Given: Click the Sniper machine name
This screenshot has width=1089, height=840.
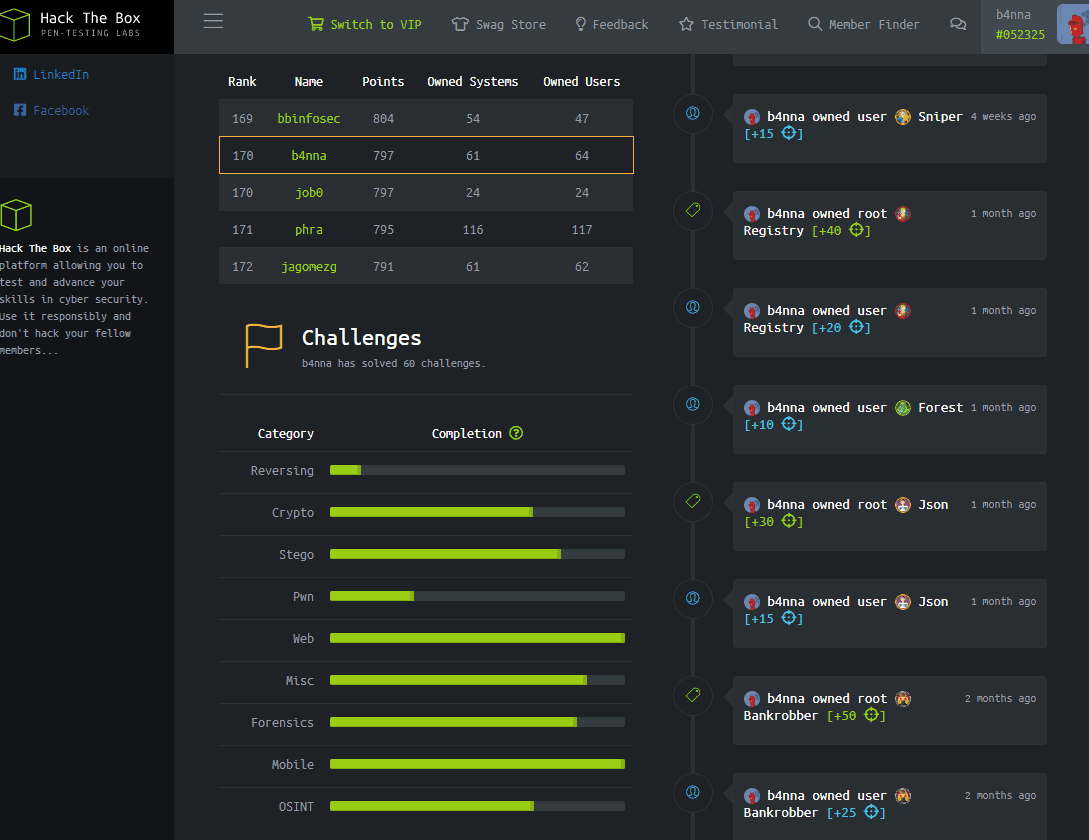Looking at the screenshot, I should [x=940, y=117].
